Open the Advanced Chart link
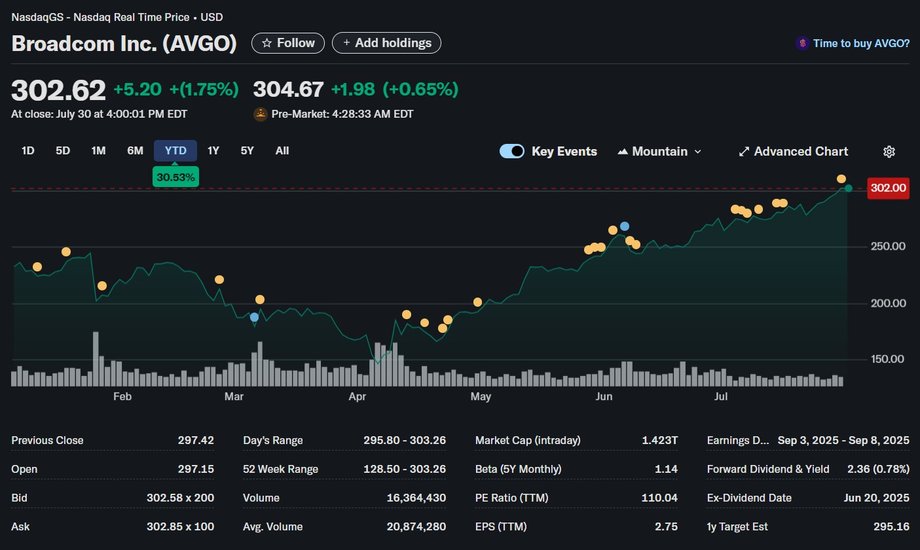Screen dimensions: 920x550 coord(793,151)
